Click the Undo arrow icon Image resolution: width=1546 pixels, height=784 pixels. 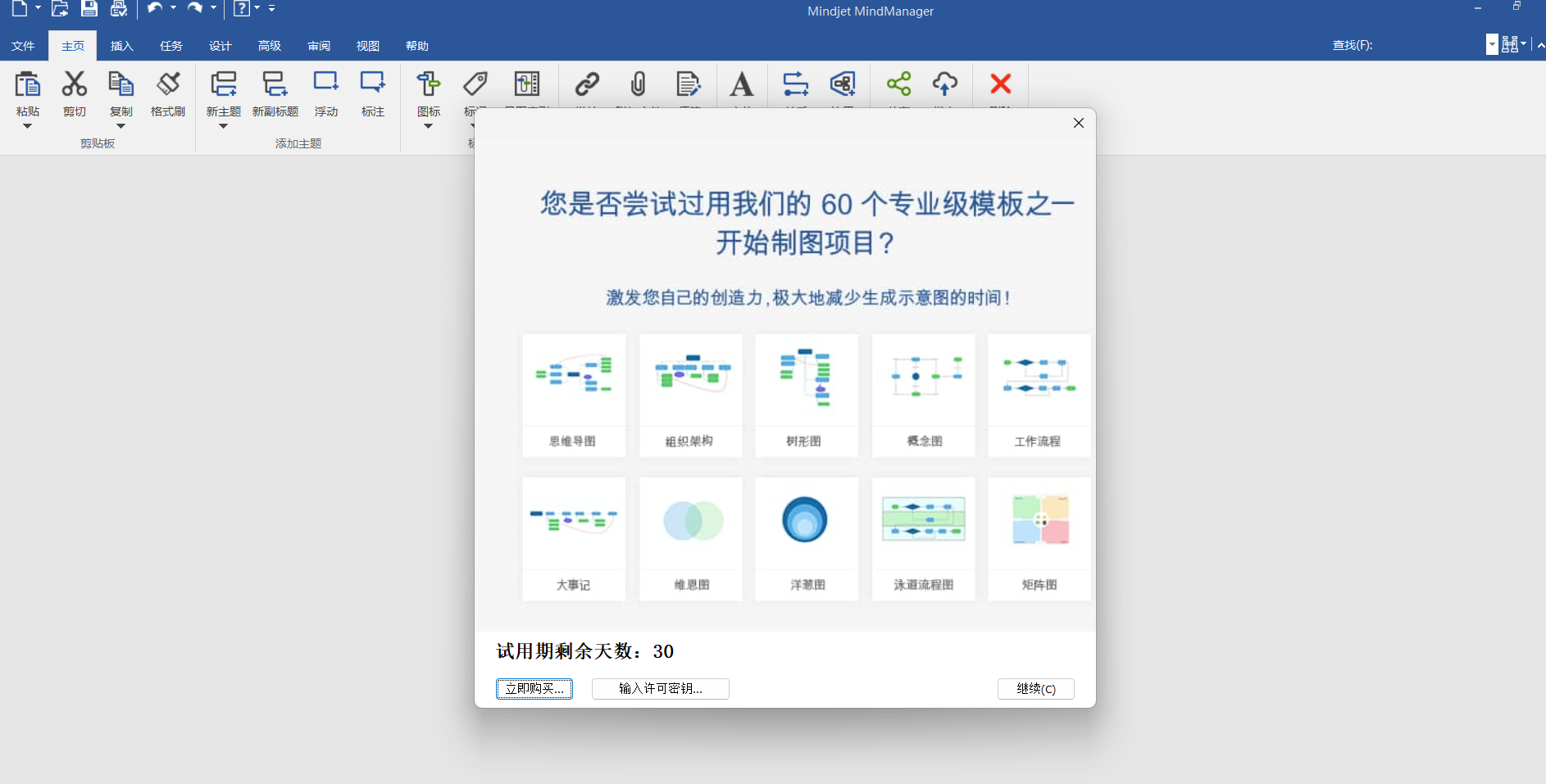(x=154, y=8)
